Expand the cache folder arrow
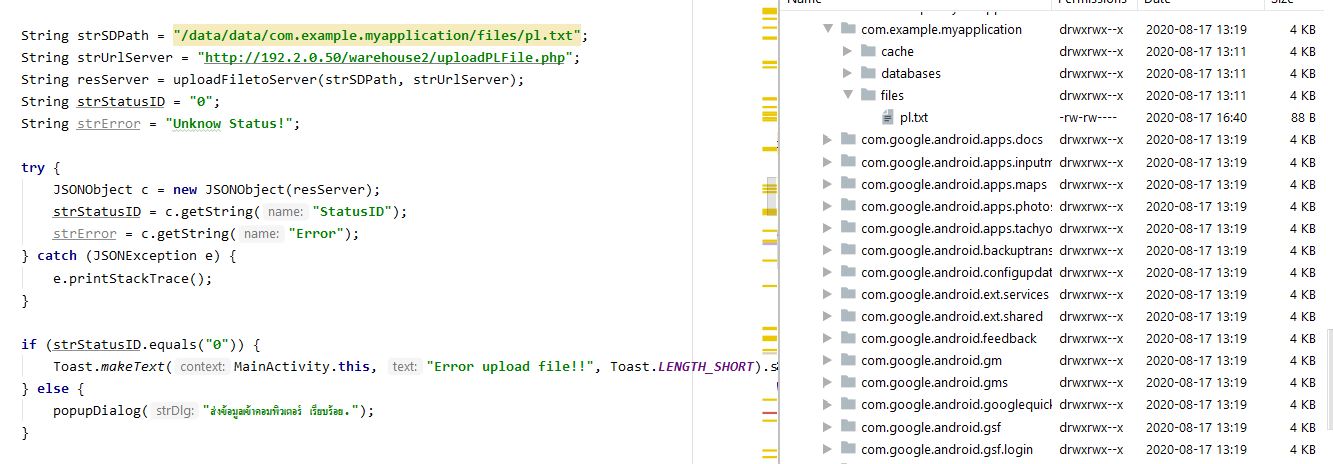Screen dimensions: 1333x464 pyautogui.click(x=848, y=51)
